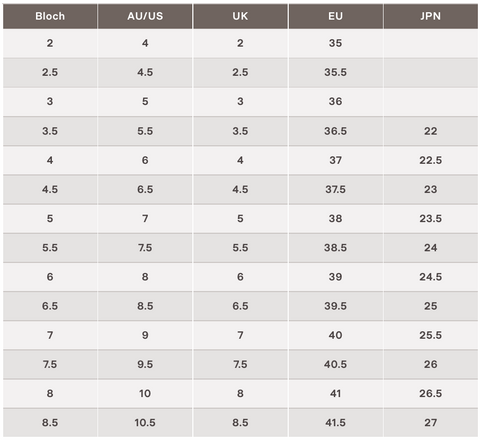This screenshot has height=440, width=480.
Task: Select AU/US size 8.5 cell
Action: (x=145, y=306)
